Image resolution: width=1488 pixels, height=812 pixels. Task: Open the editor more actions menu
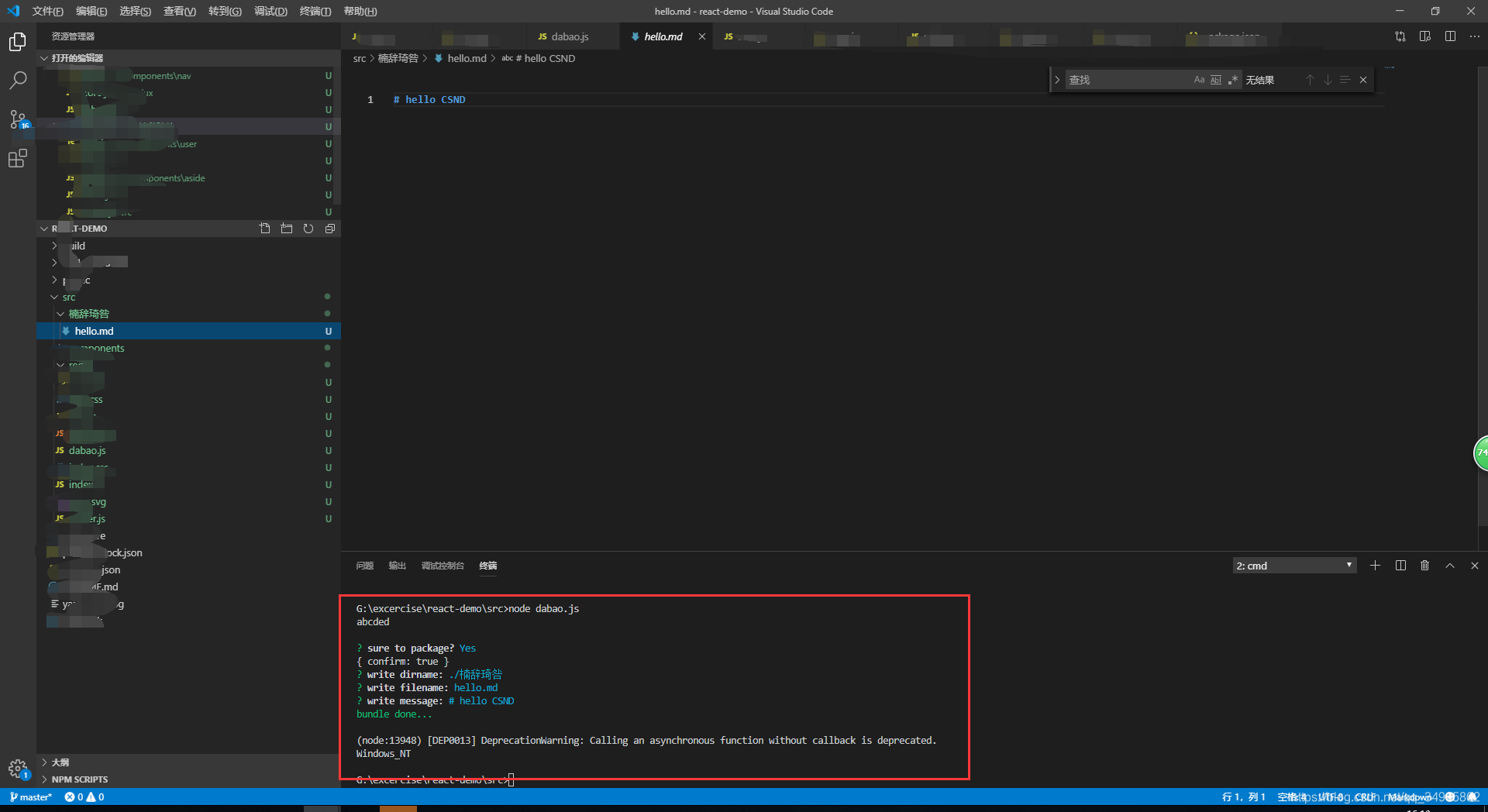pyautogui.click(x=1475, y=36)
